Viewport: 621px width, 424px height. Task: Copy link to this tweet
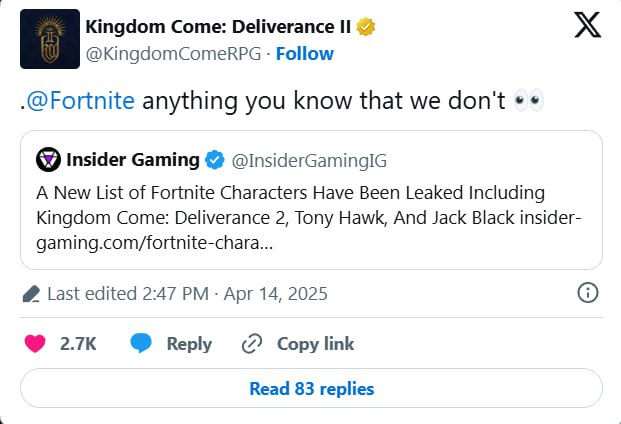tap(315, 344)
